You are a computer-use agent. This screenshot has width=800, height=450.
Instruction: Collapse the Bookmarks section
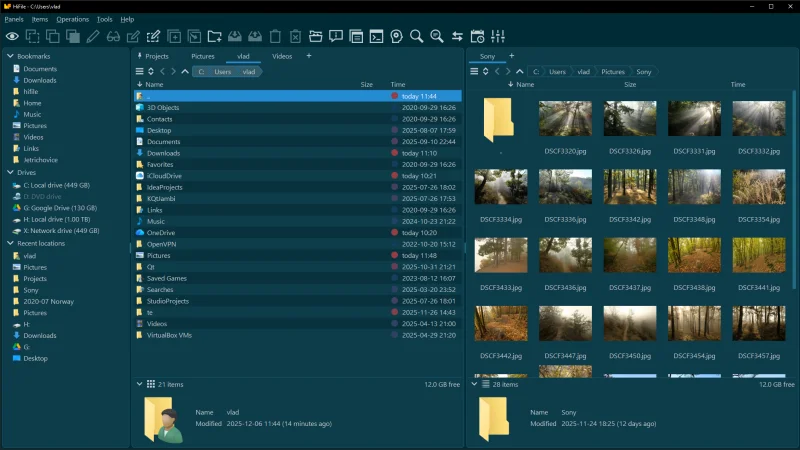[x=10, y=56]
